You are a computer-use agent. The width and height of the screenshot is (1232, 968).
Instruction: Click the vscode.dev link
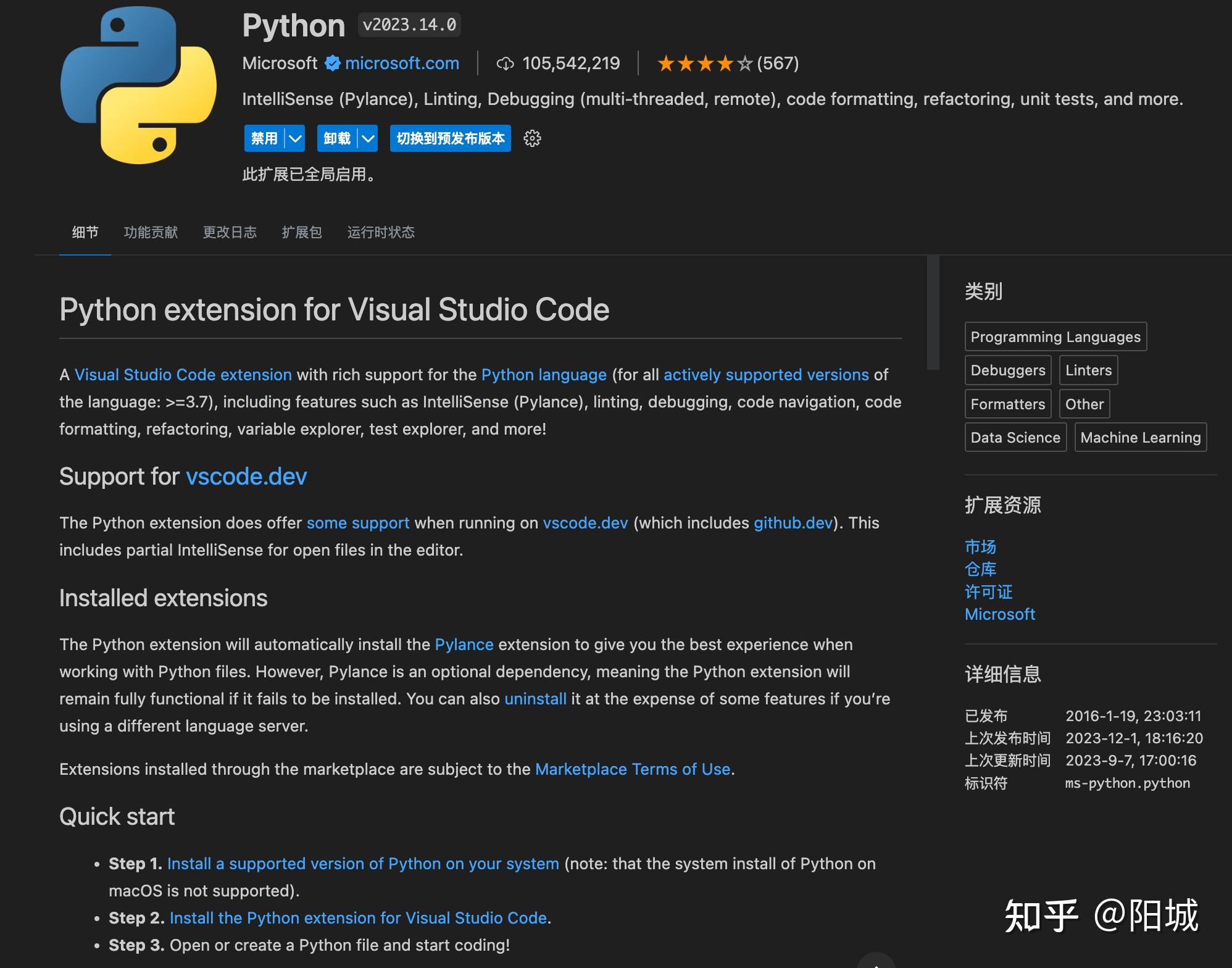click(246, 476)
